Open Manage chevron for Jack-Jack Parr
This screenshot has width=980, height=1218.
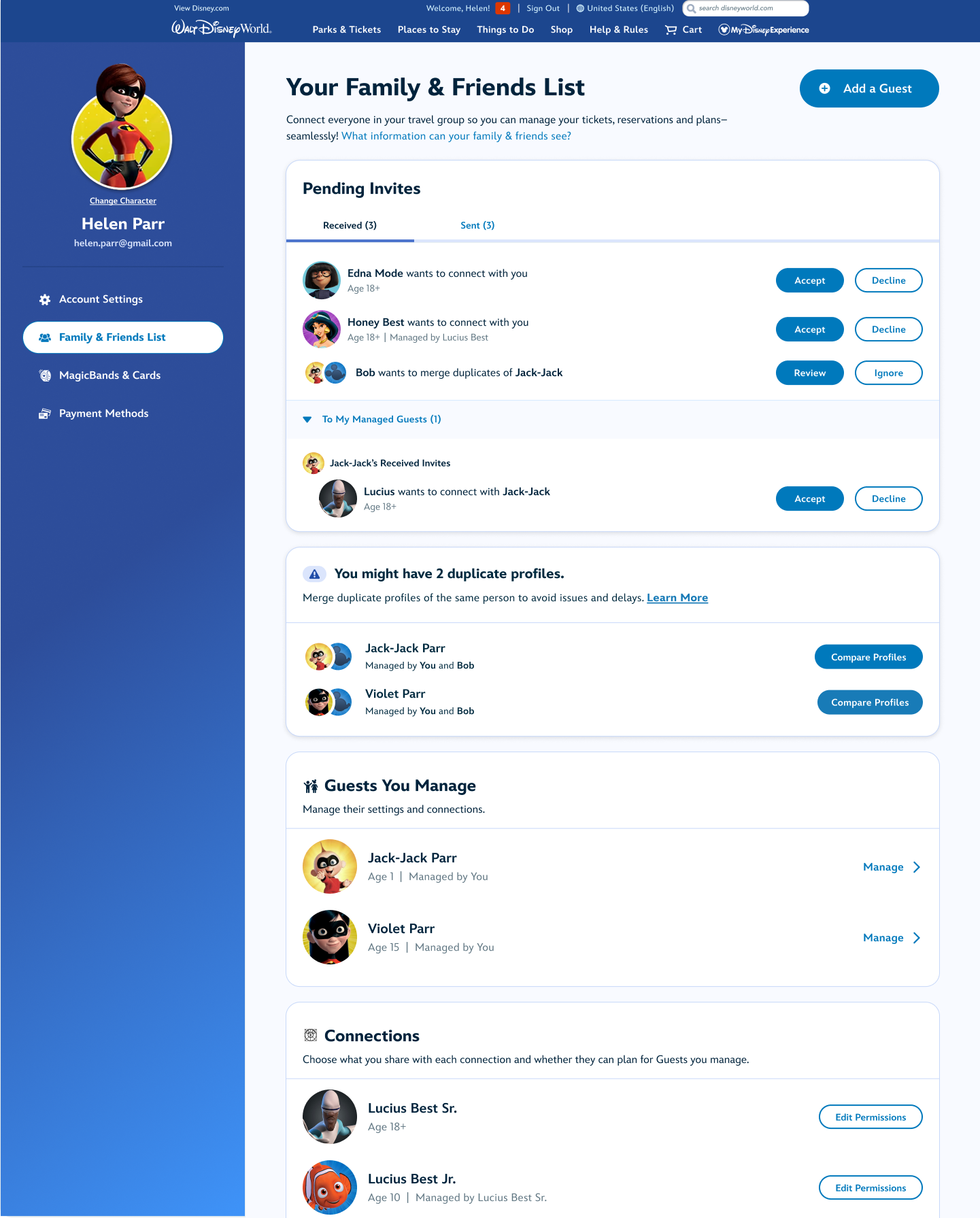pyautogui.click(x=917, y=867)
